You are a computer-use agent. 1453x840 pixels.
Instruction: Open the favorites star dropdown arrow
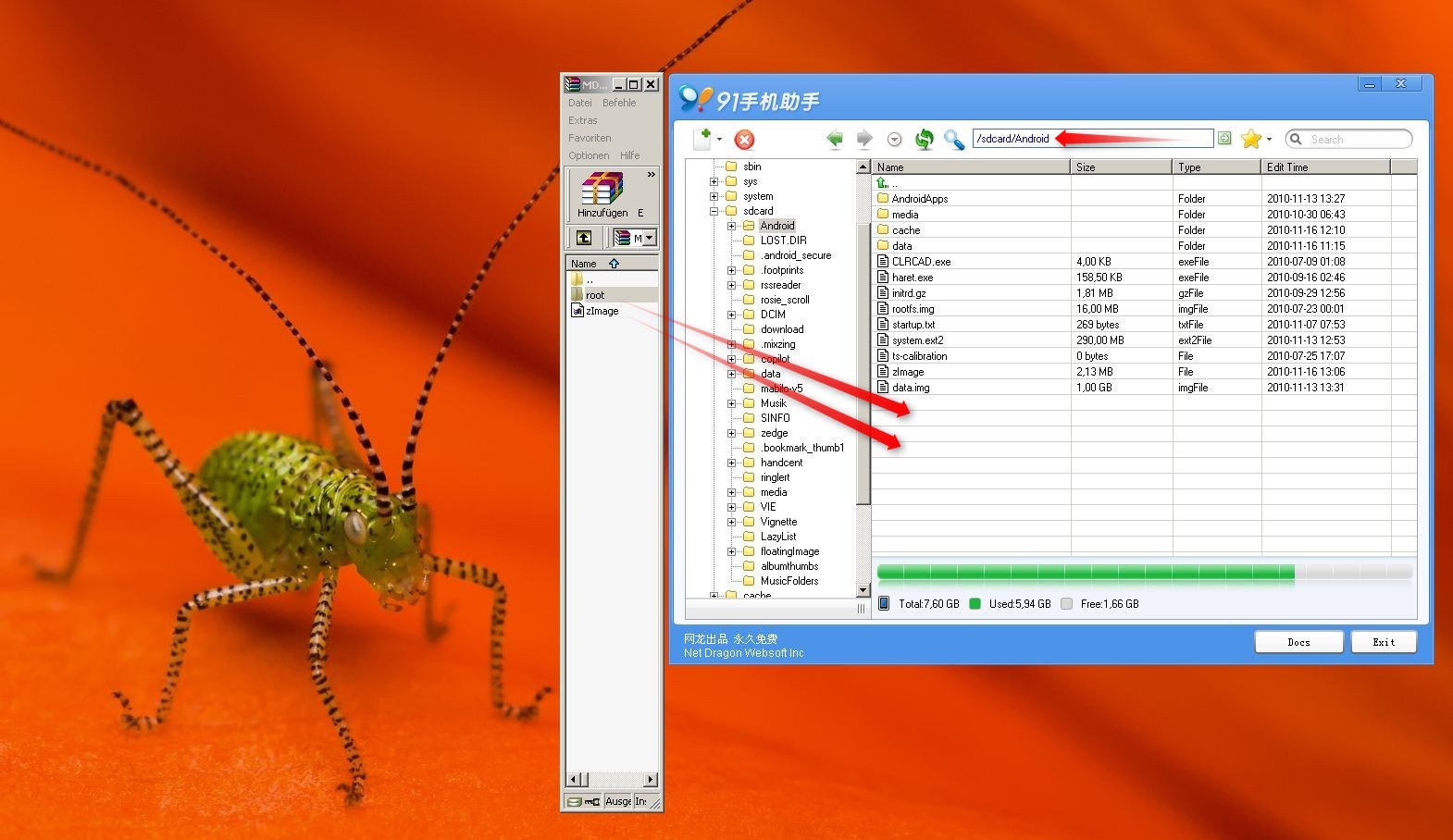pos(1269,140)
